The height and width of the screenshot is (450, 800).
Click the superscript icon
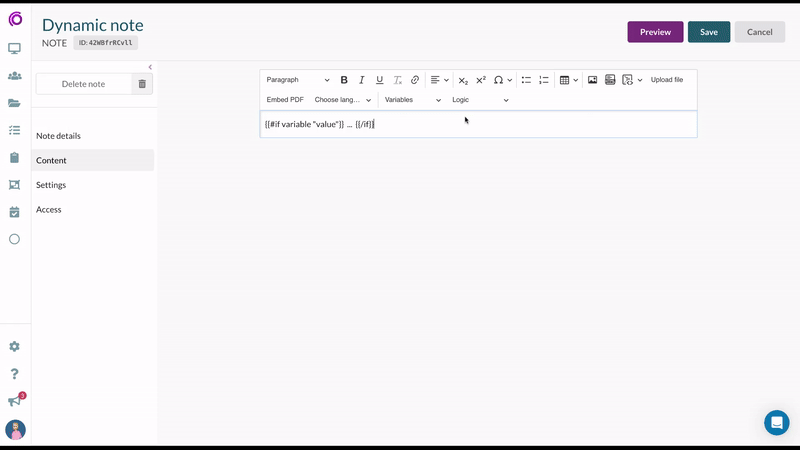tap(481, 80)
